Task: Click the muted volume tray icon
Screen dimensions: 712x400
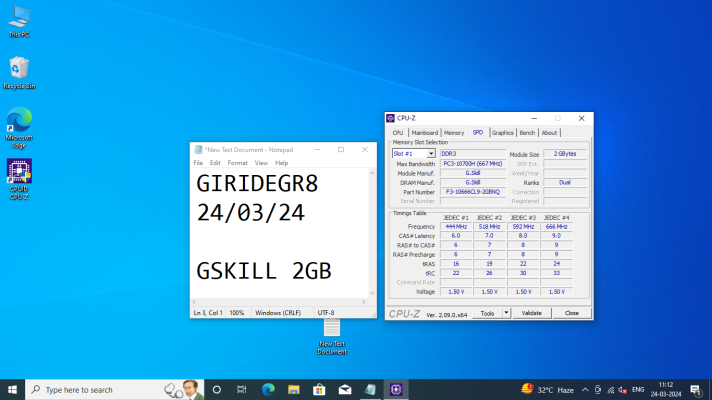Action: tap(623, 390)
